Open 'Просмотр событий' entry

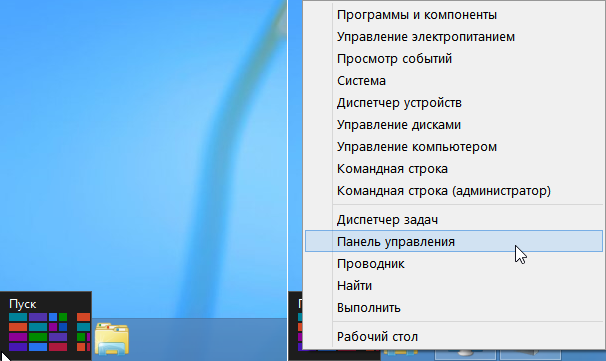(454, 59)
